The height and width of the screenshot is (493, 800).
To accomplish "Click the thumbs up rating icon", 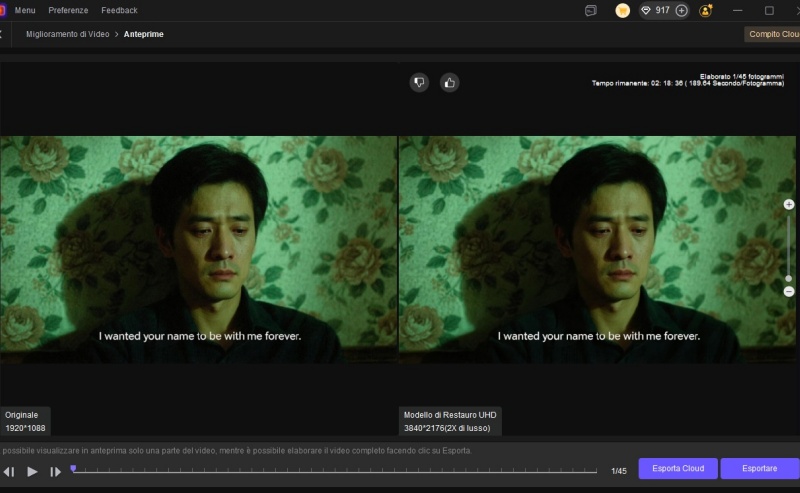I will coord(449,83).
